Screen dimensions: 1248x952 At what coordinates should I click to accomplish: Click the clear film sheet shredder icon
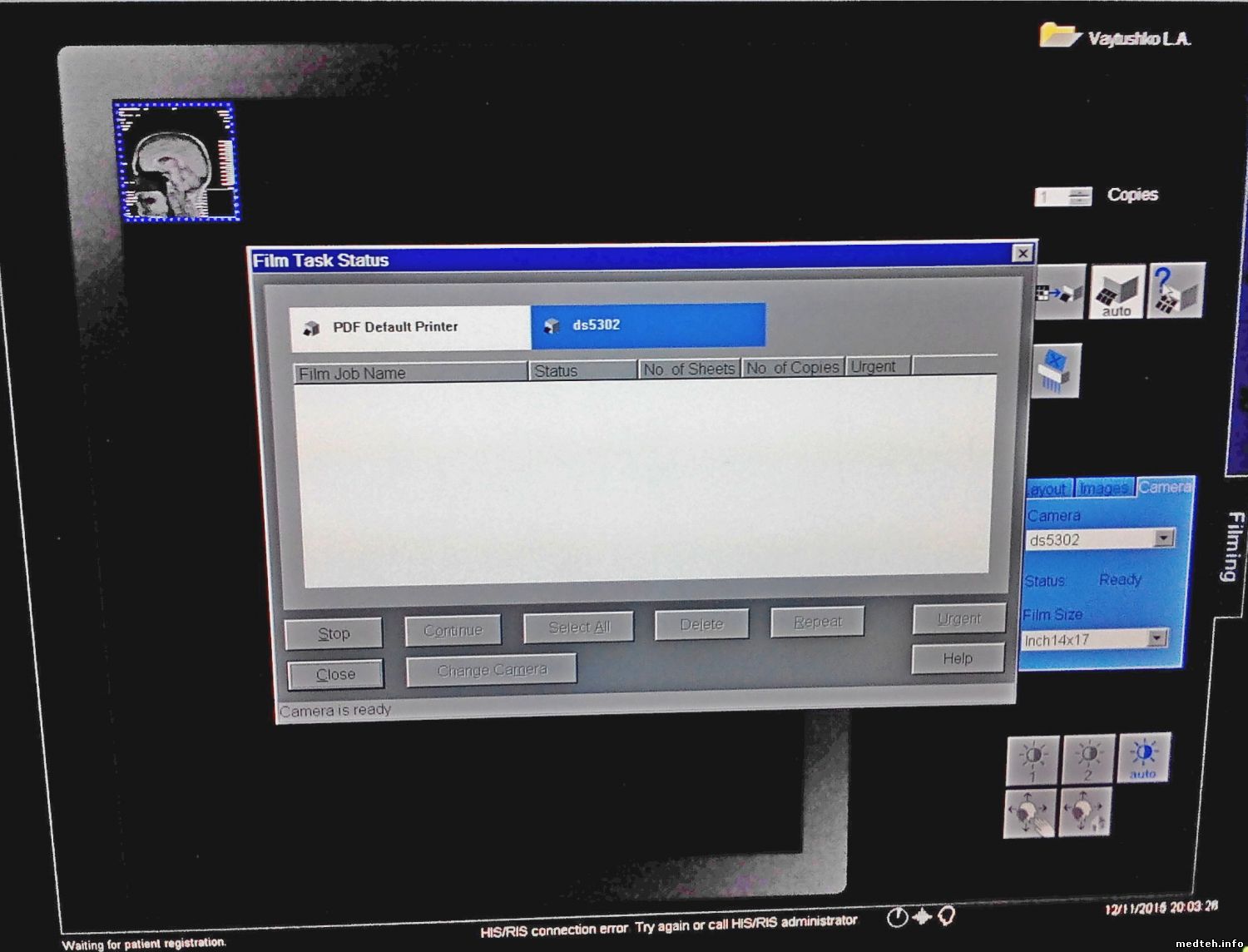[1057, 370]
